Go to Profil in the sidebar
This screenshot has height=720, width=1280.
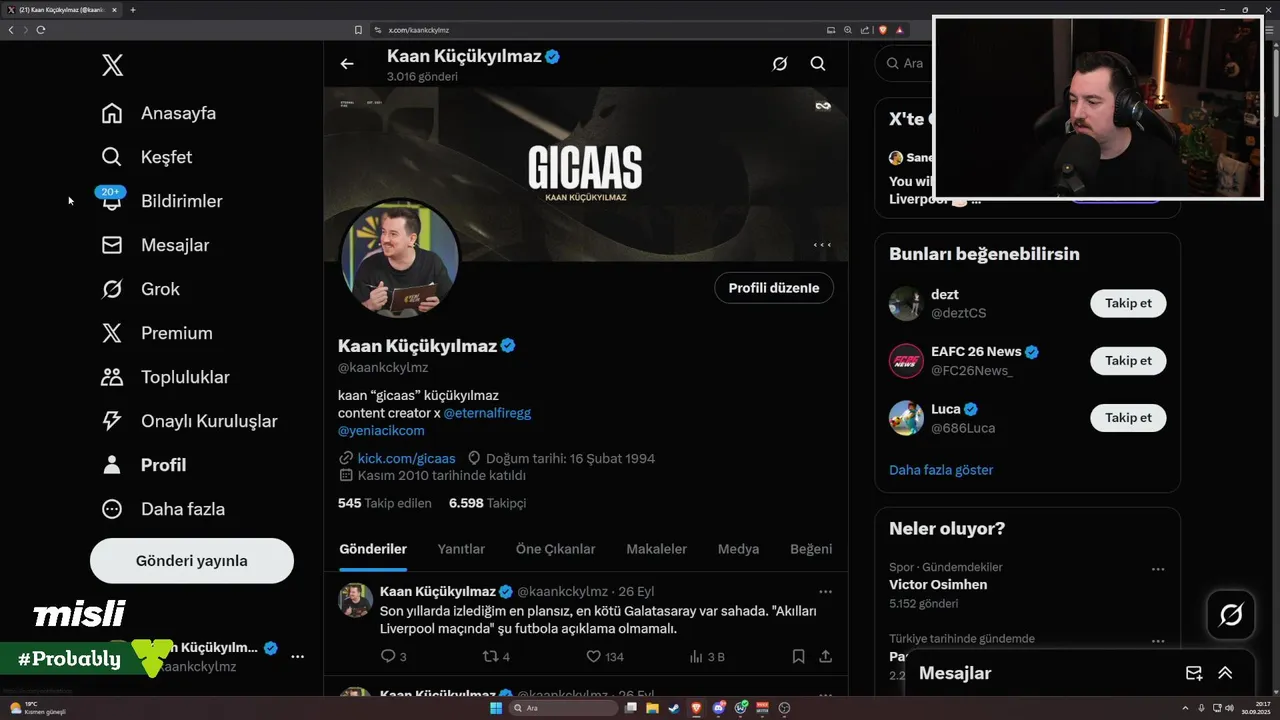145,465
